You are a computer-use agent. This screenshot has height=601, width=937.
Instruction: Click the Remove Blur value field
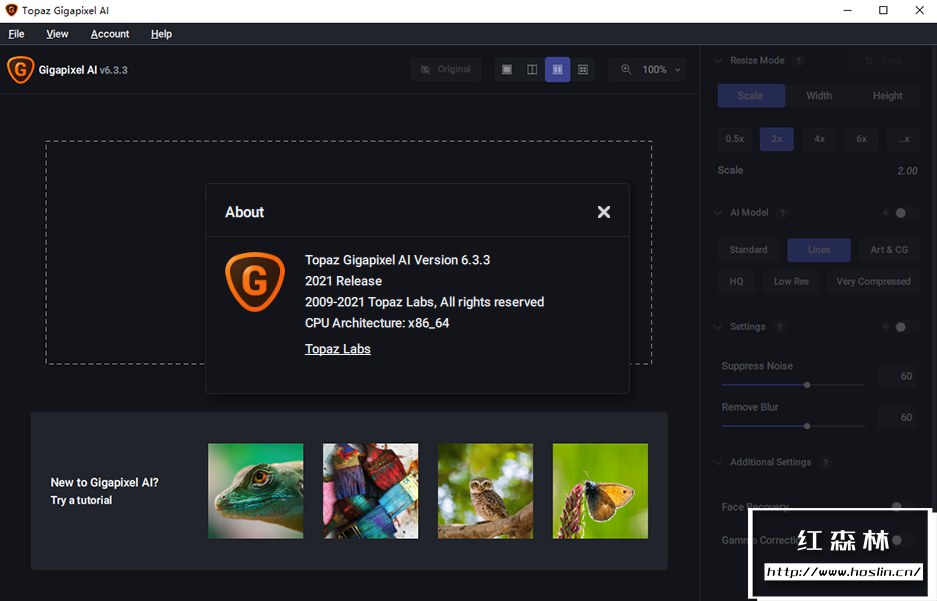coord(898,418)
